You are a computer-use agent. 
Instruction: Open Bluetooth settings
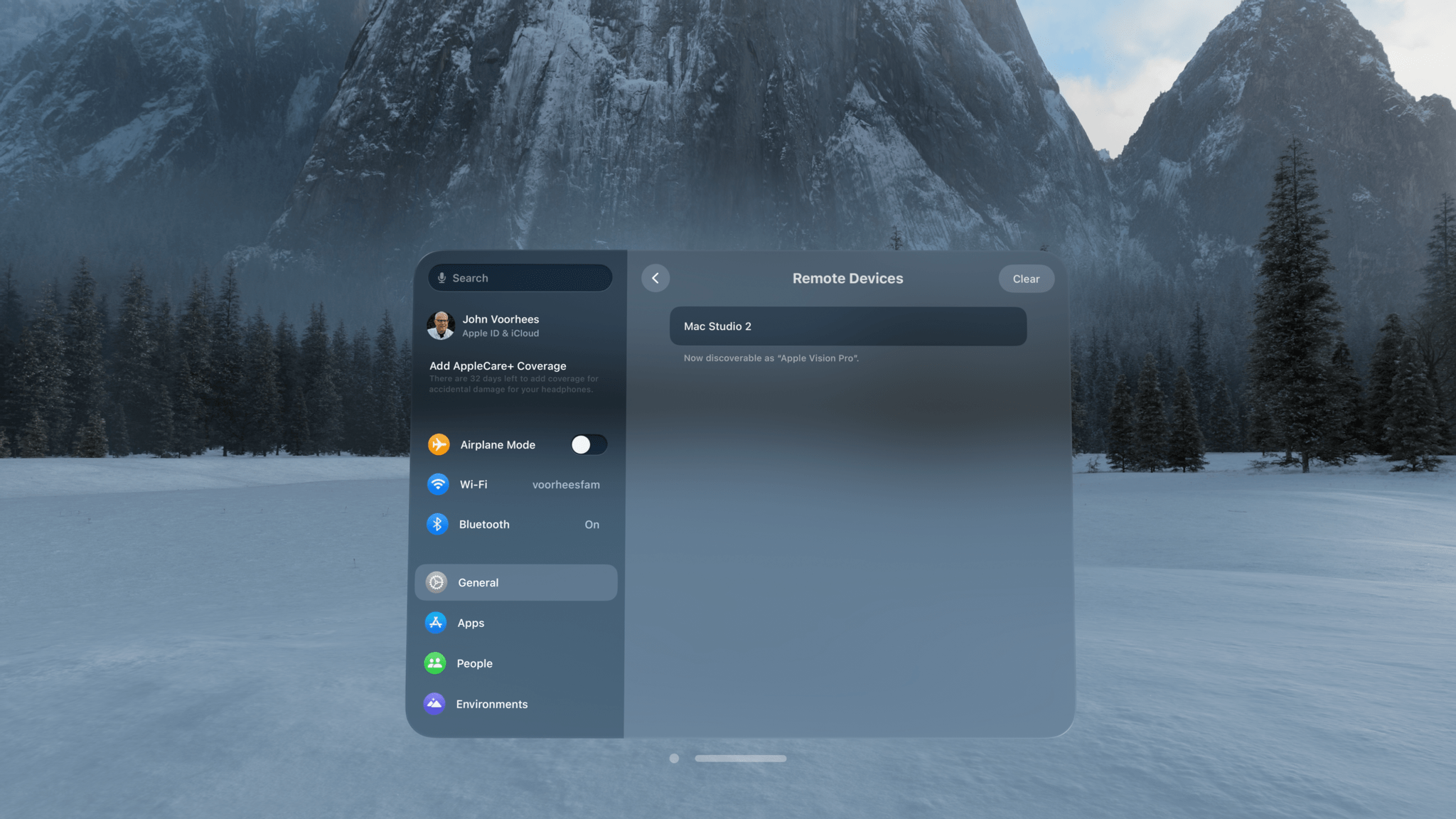(x=517, y=524)
